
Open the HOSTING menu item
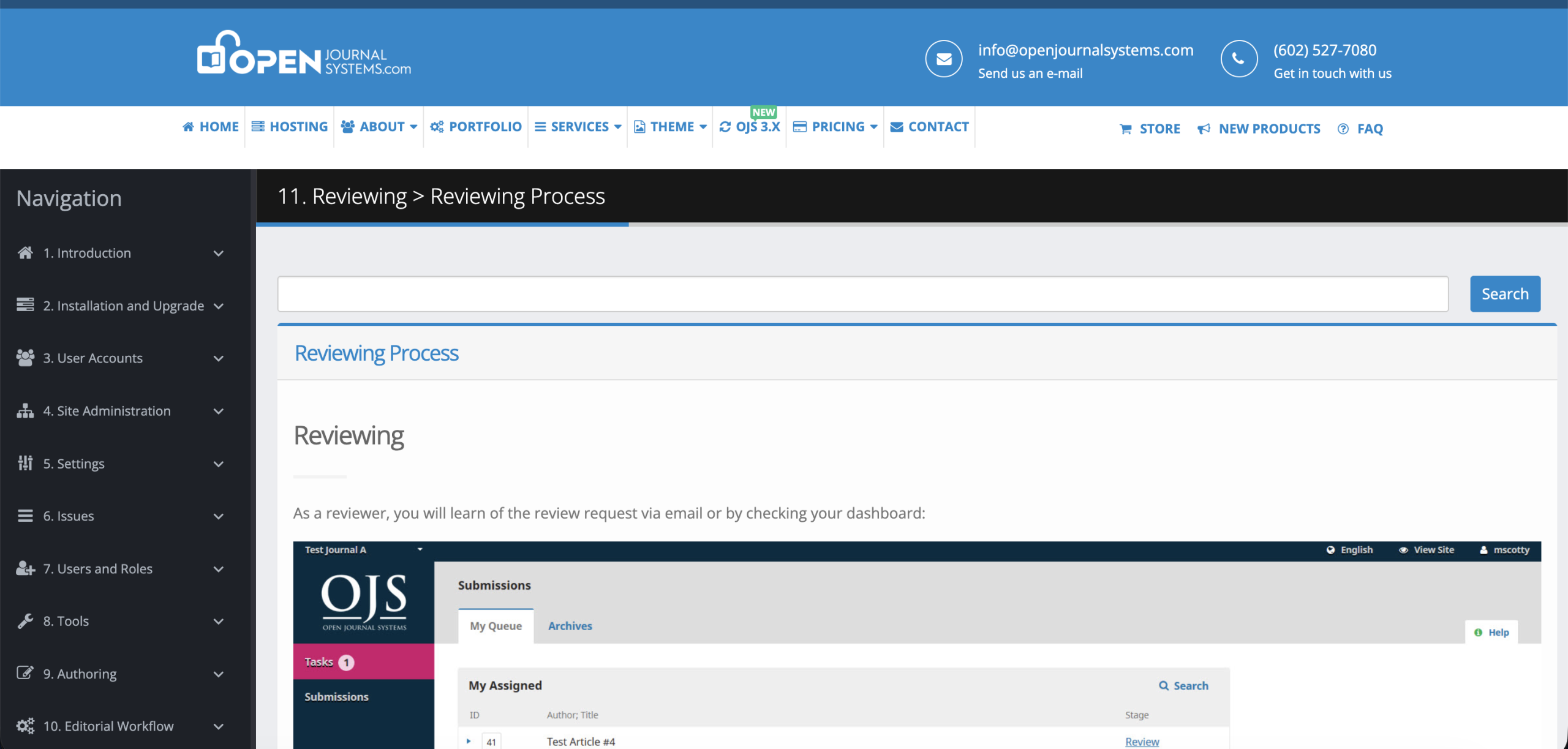[290, 127]
